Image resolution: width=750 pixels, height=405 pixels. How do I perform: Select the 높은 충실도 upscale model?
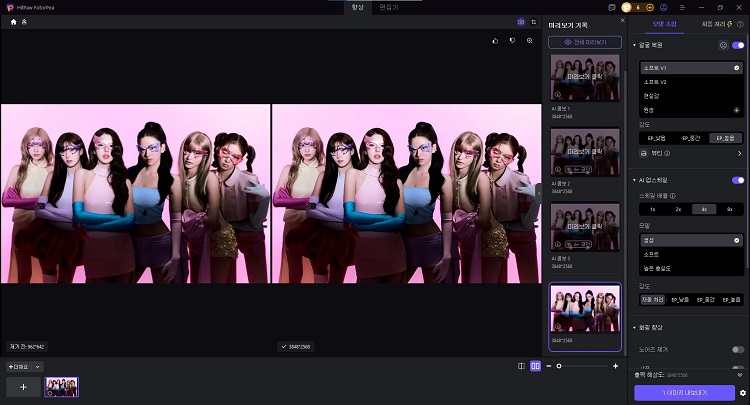[691, 268]
